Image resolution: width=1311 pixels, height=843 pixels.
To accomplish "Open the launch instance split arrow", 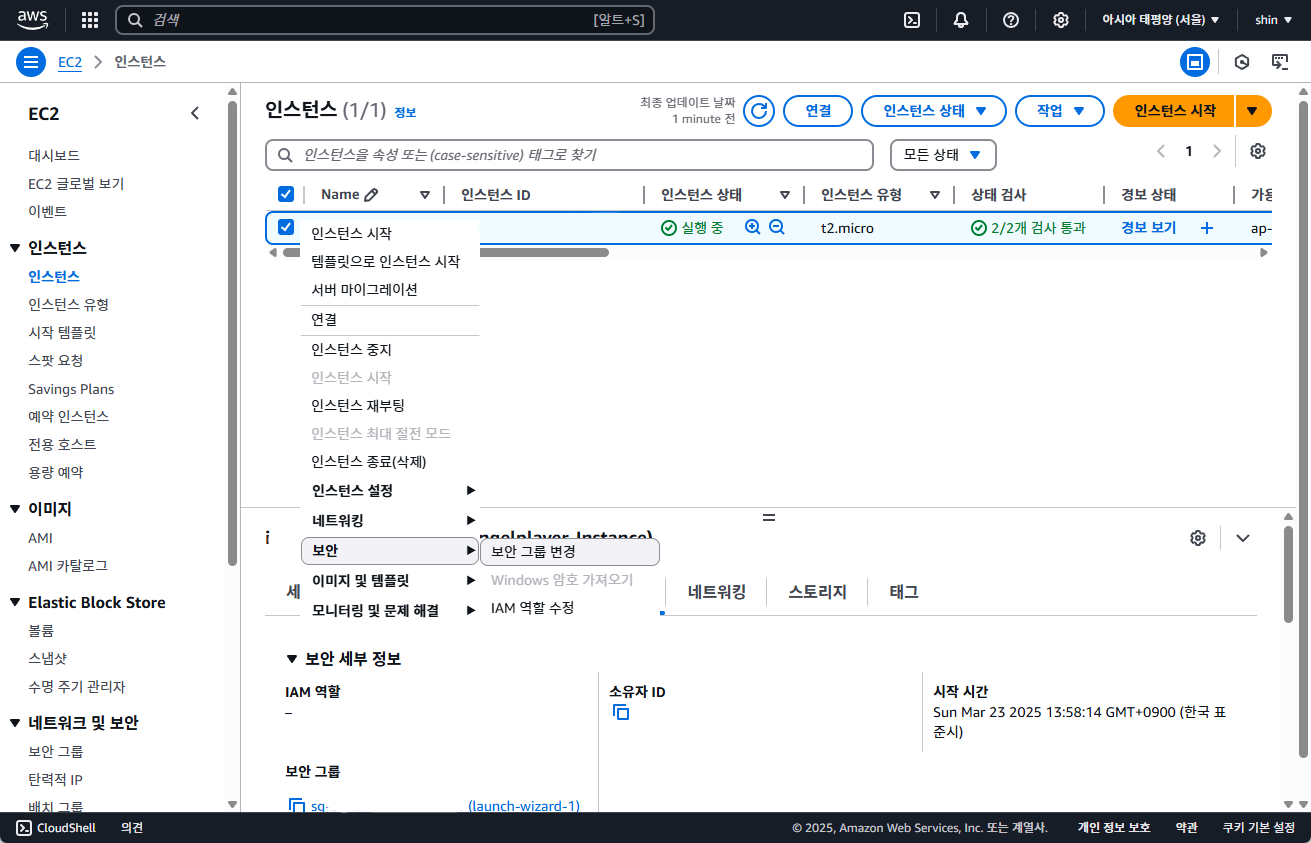I will [1253, 111].
